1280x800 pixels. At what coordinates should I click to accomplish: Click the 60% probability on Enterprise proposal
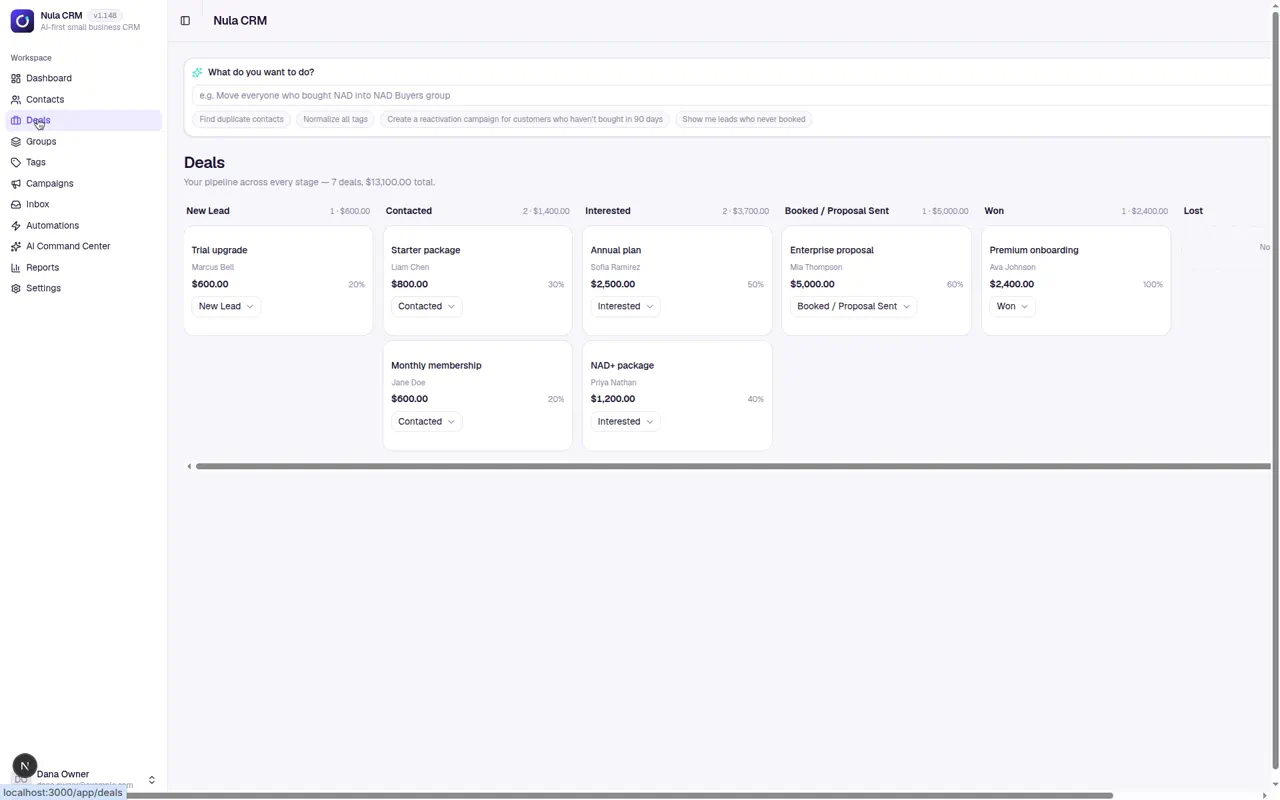[955, 285]
